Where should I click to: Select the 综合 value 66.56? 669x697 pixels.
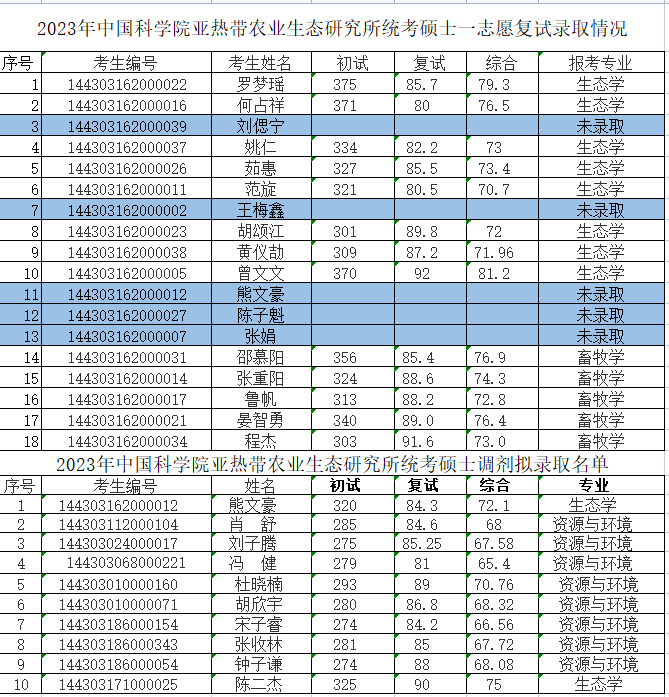[x=494, y=625]
